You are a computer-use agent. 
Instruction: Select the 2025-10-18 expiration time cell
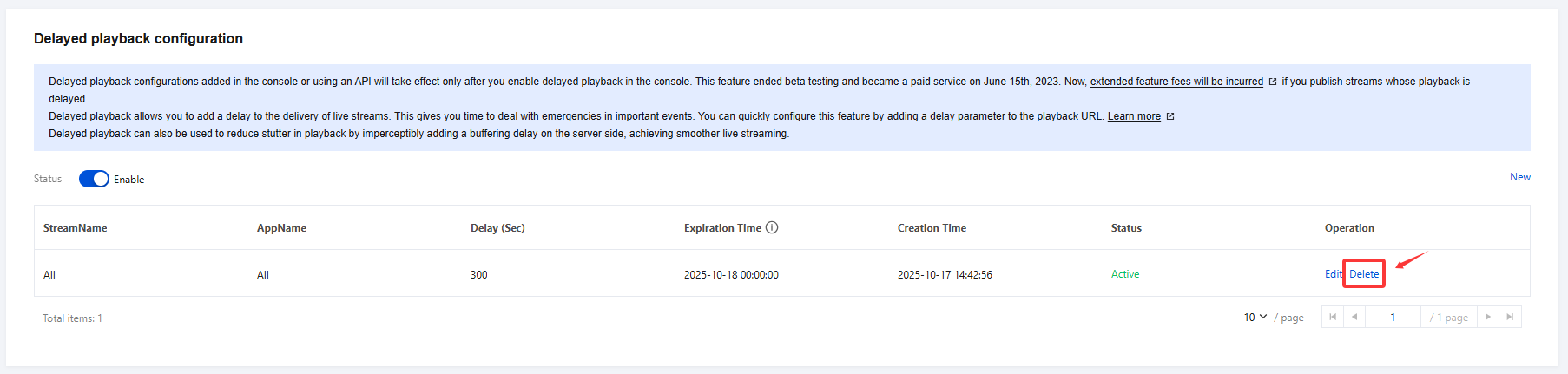coord(731,275)
